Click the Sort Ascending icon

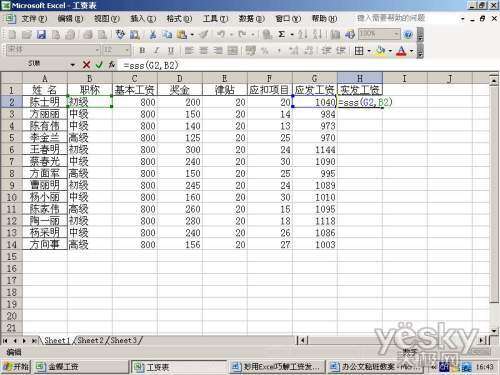click(303, 34)
